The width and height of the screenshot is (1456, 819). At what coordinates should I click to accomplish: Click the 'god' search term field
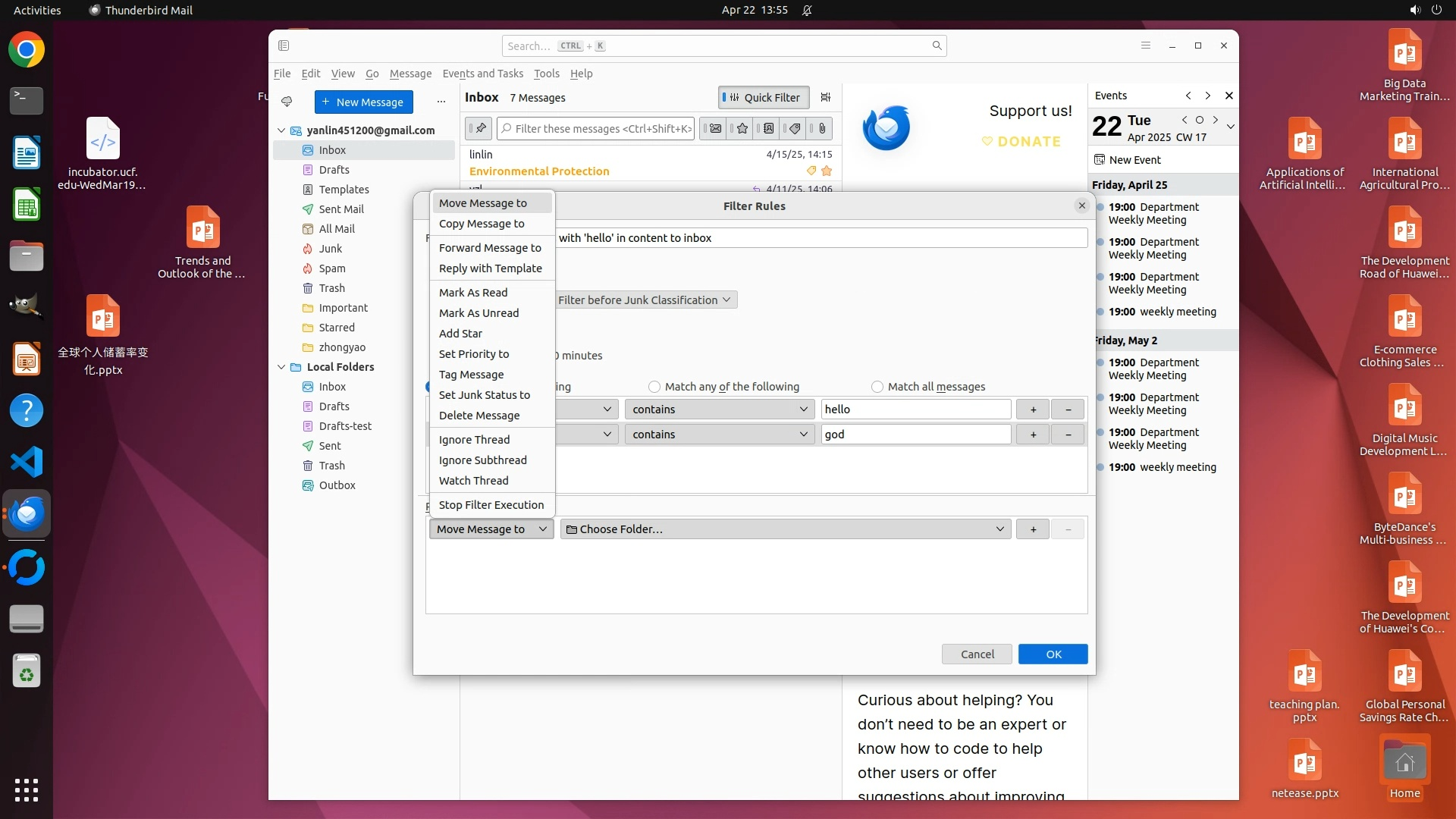tap(915, 435)
